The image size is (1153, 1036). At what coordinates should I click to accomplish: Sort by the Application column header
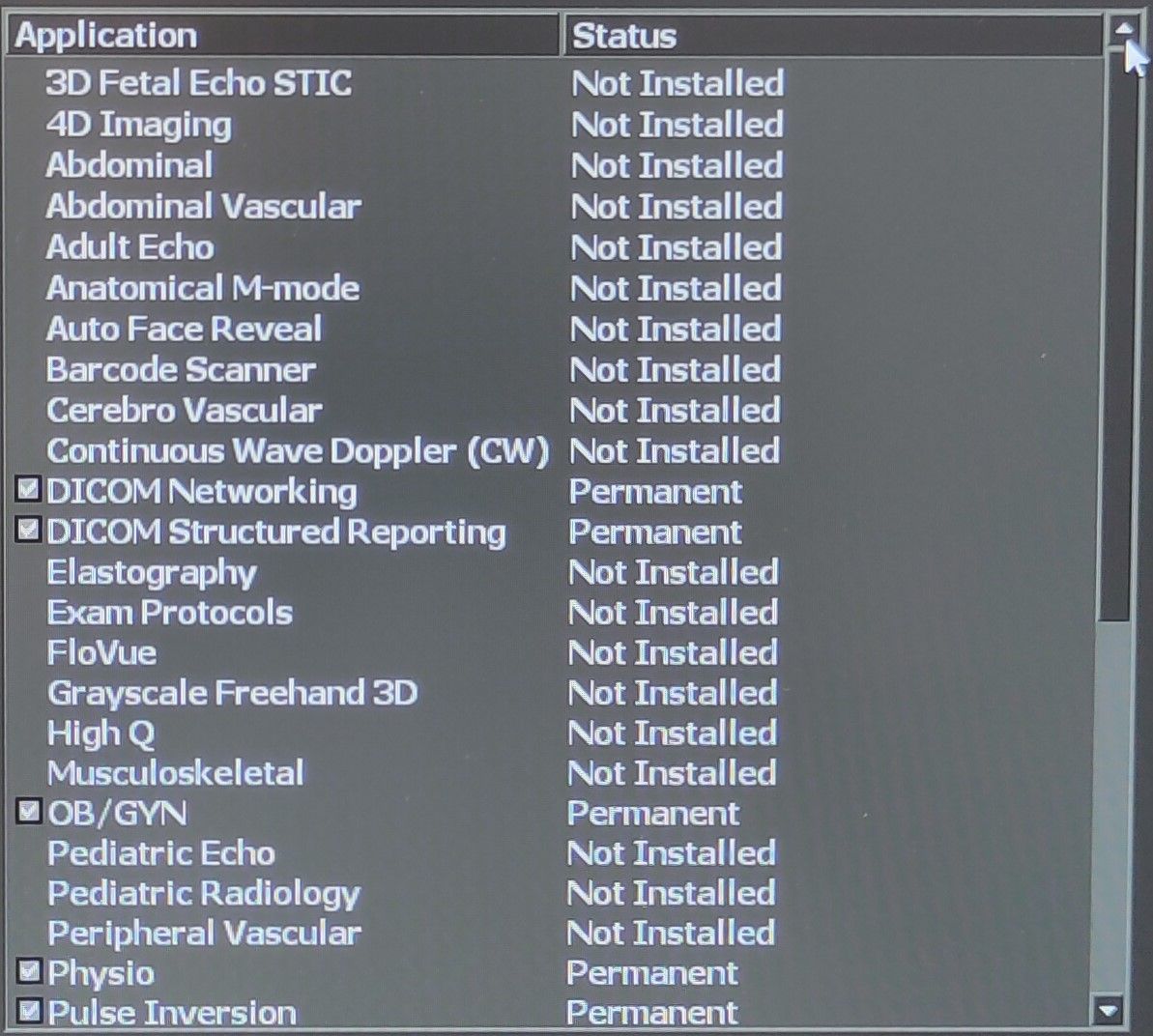tap(280, 36)
